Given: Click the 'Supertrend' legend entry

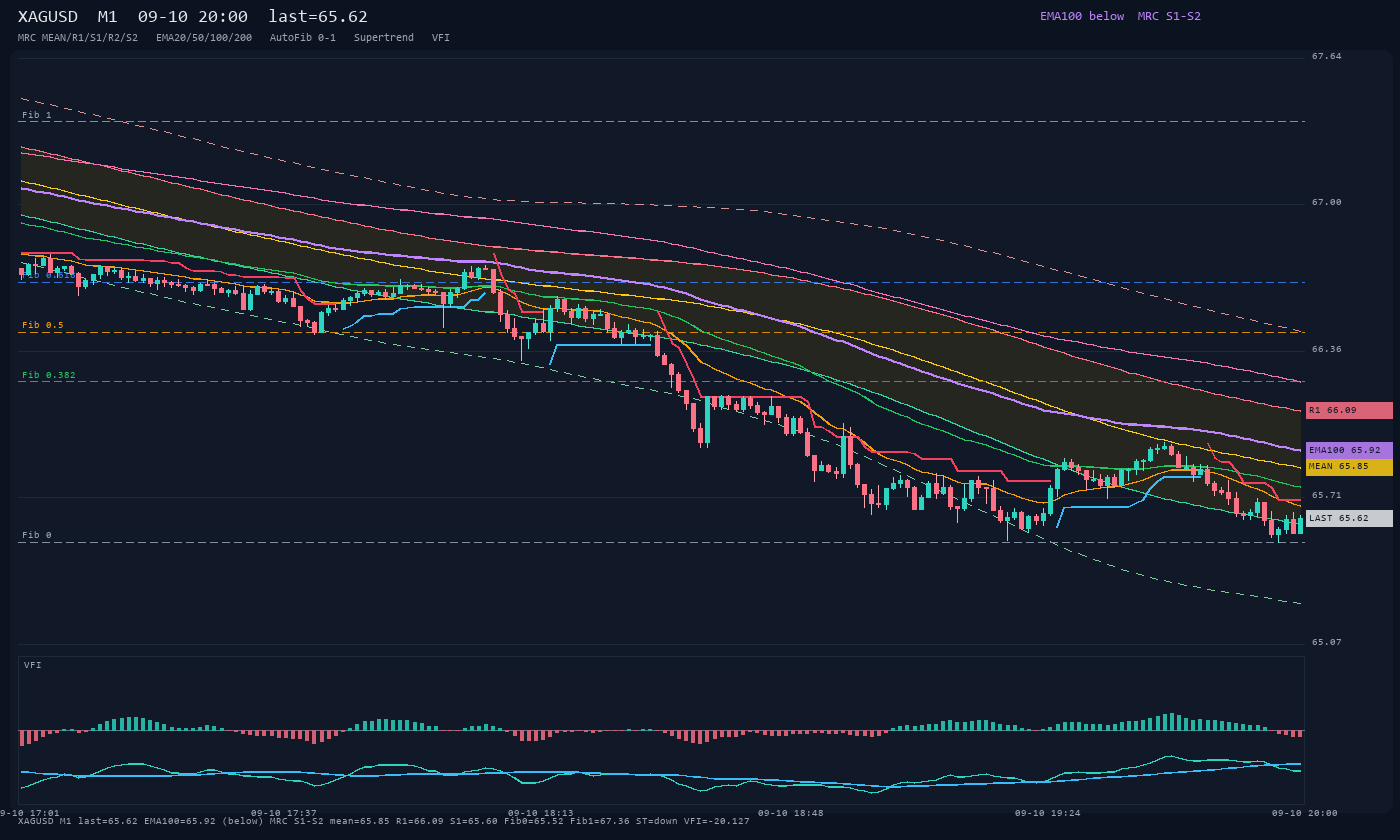Looking at the screenshot, I should (384, 38).
